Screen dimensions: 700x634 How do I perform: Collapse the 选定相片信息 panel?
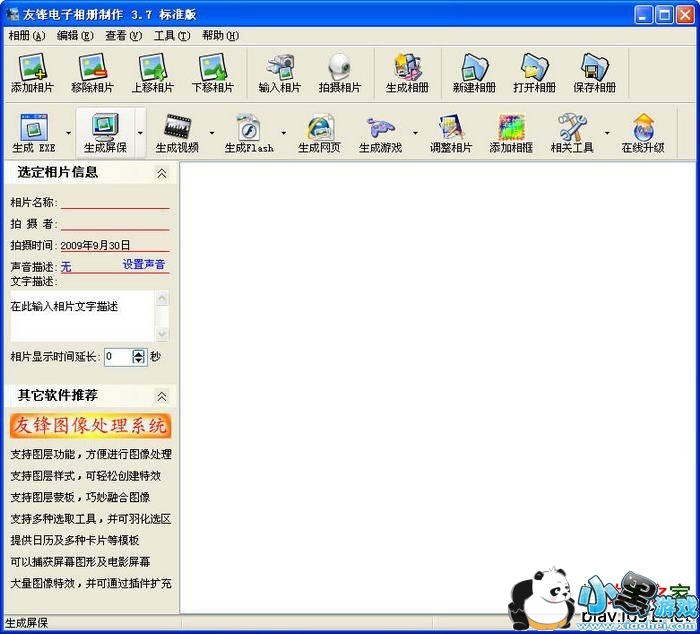click(x=162, y=173)
